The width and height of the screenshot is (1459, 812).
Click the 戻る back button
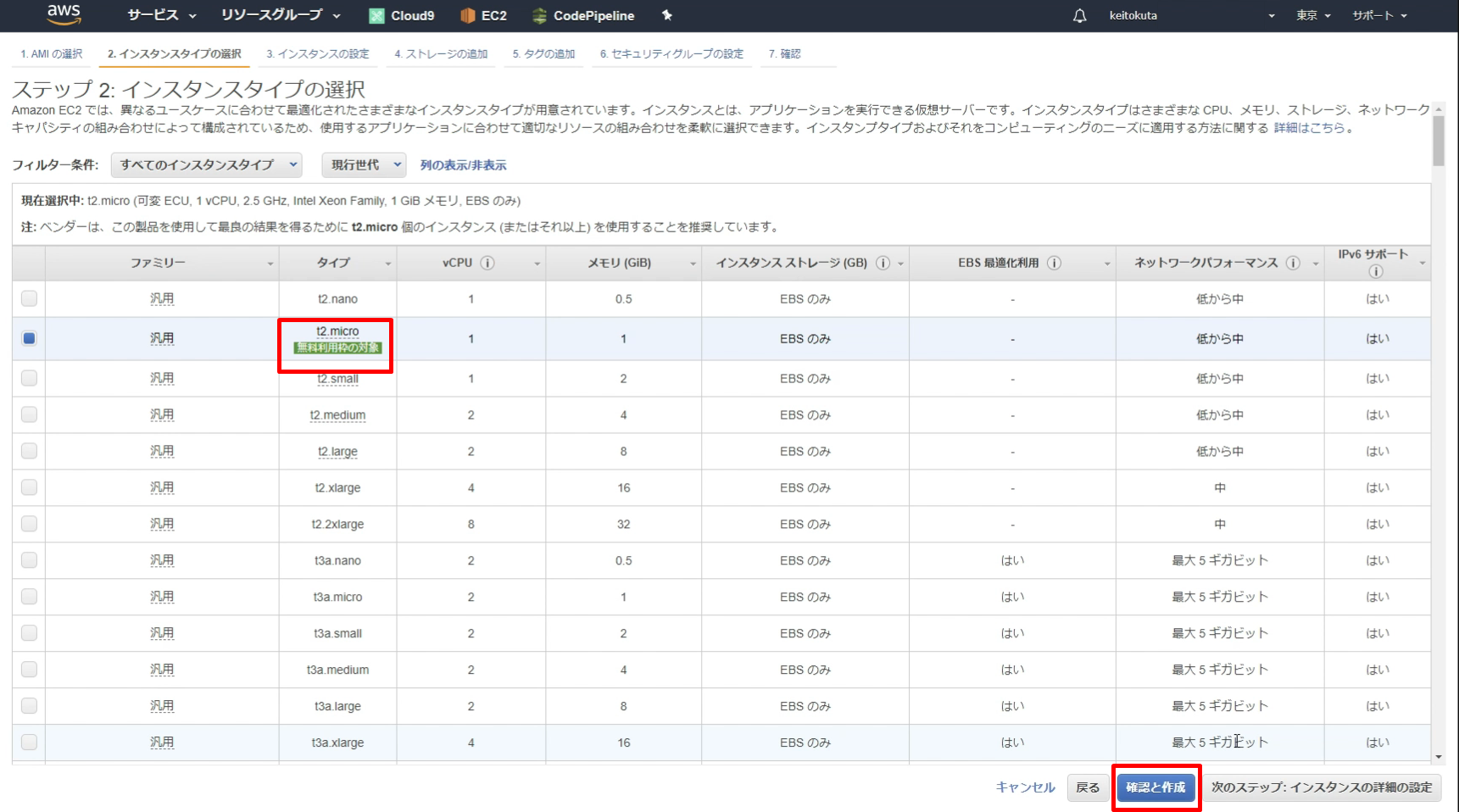(x=1088, y=787)
